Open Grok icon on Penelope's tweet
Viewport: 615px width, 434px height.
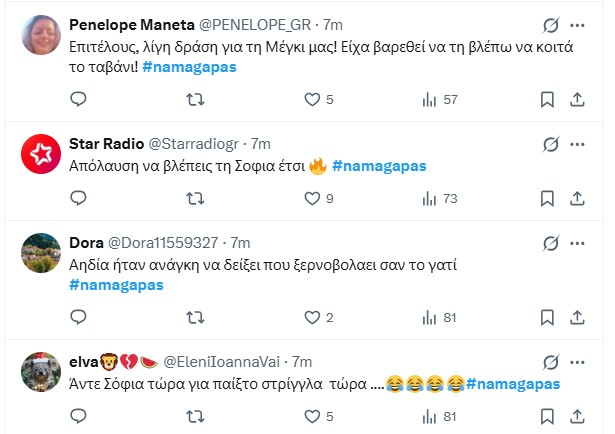(548, 25)
